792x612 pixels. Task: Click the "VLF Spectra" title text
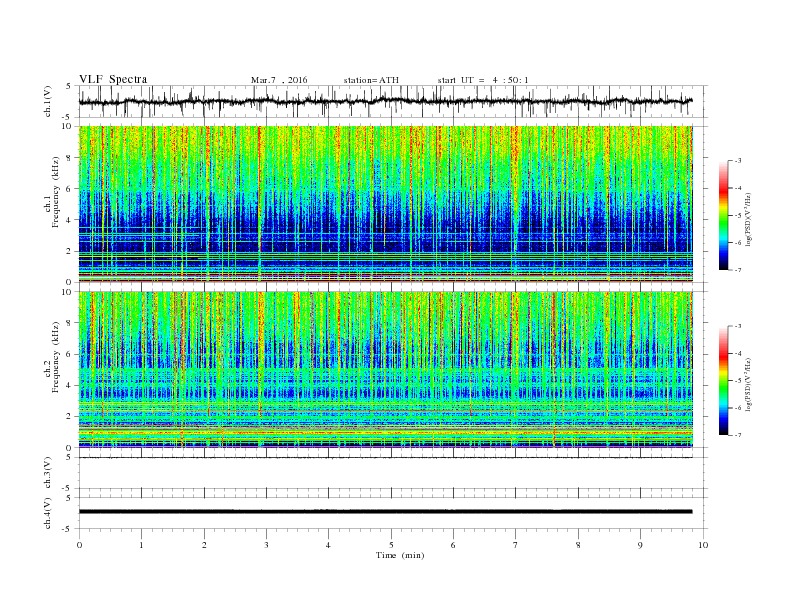click(x=113, y=79)
